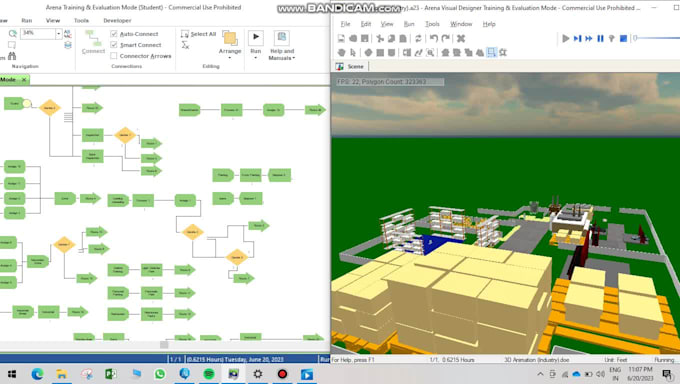Open the Tools menu in Visual Designer
The height and width of the screenshot is (384, 680).
(432, 24)
